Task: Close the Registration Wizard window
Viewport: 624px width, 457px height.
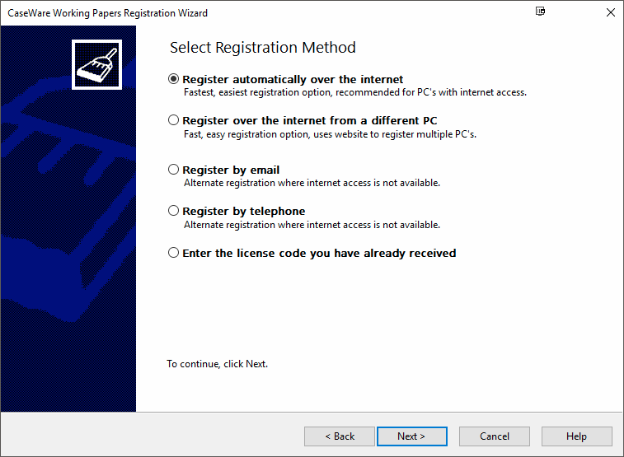Action: 610,12
